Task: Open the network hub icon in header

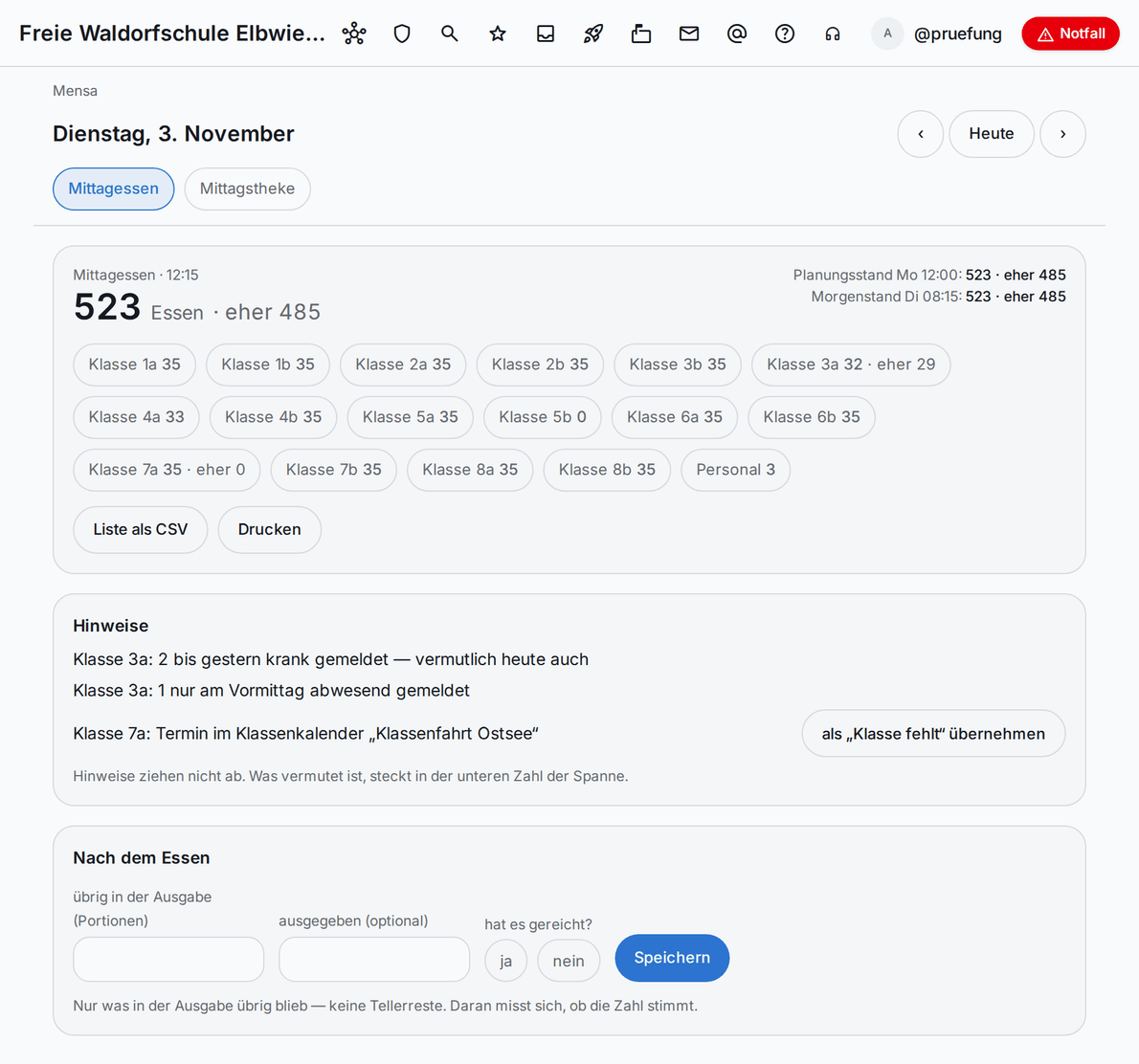Action: [354, 33]
